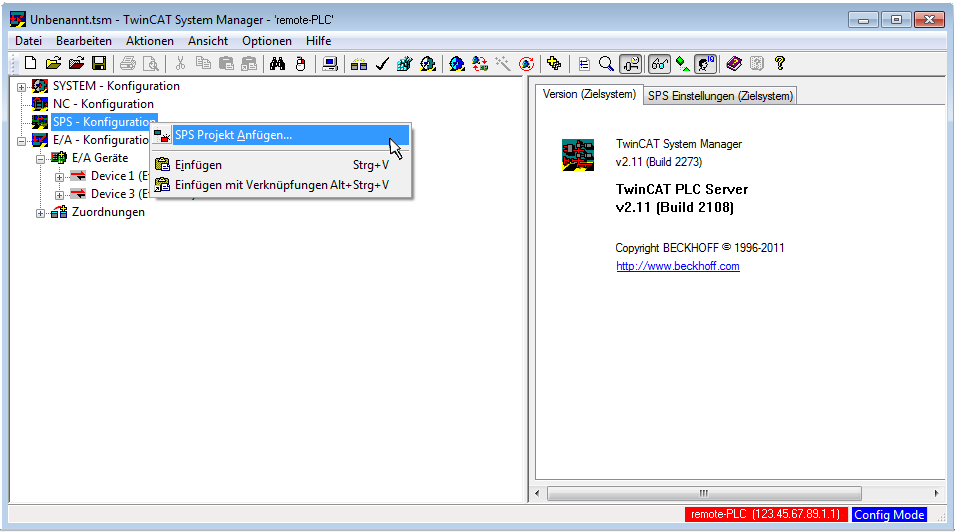Click the checkmark Check Configuration icon
This screenshot has height=532, width=955.
[382, 64]
